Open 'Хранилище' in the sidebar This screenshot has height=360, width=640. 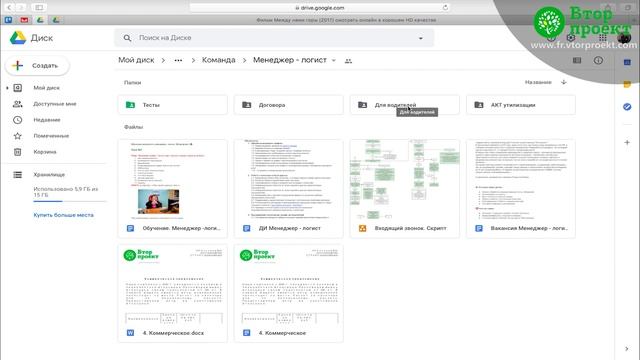49,175
